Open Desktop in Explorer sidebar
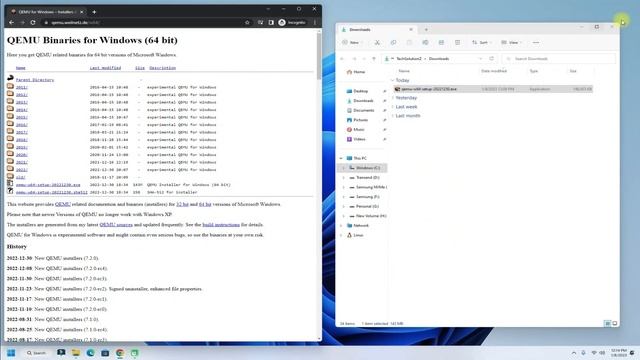 (x=358, y=91)
